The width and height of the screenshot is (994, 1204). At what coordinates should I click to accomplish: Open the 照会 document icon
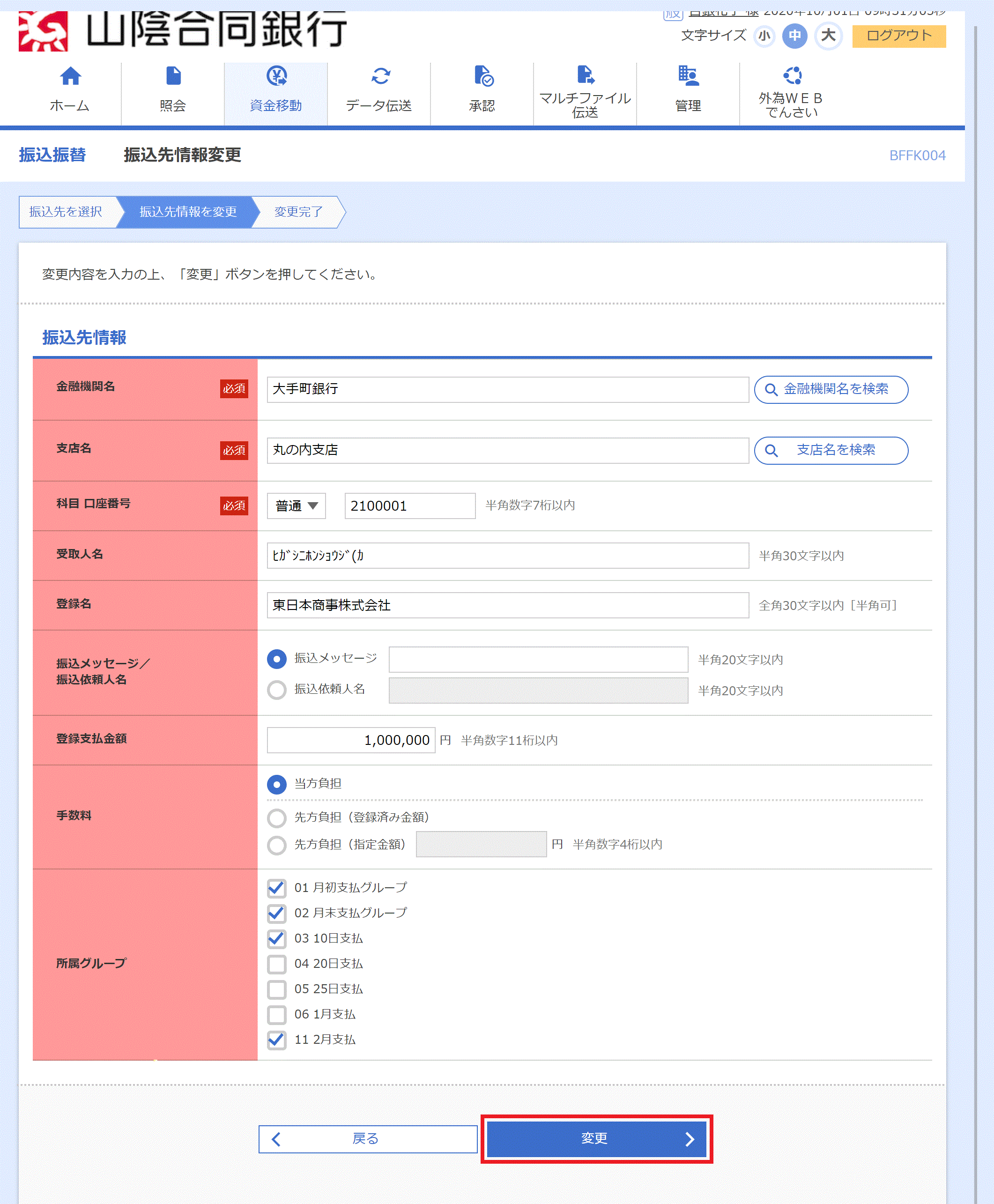[x=173, y=75]
